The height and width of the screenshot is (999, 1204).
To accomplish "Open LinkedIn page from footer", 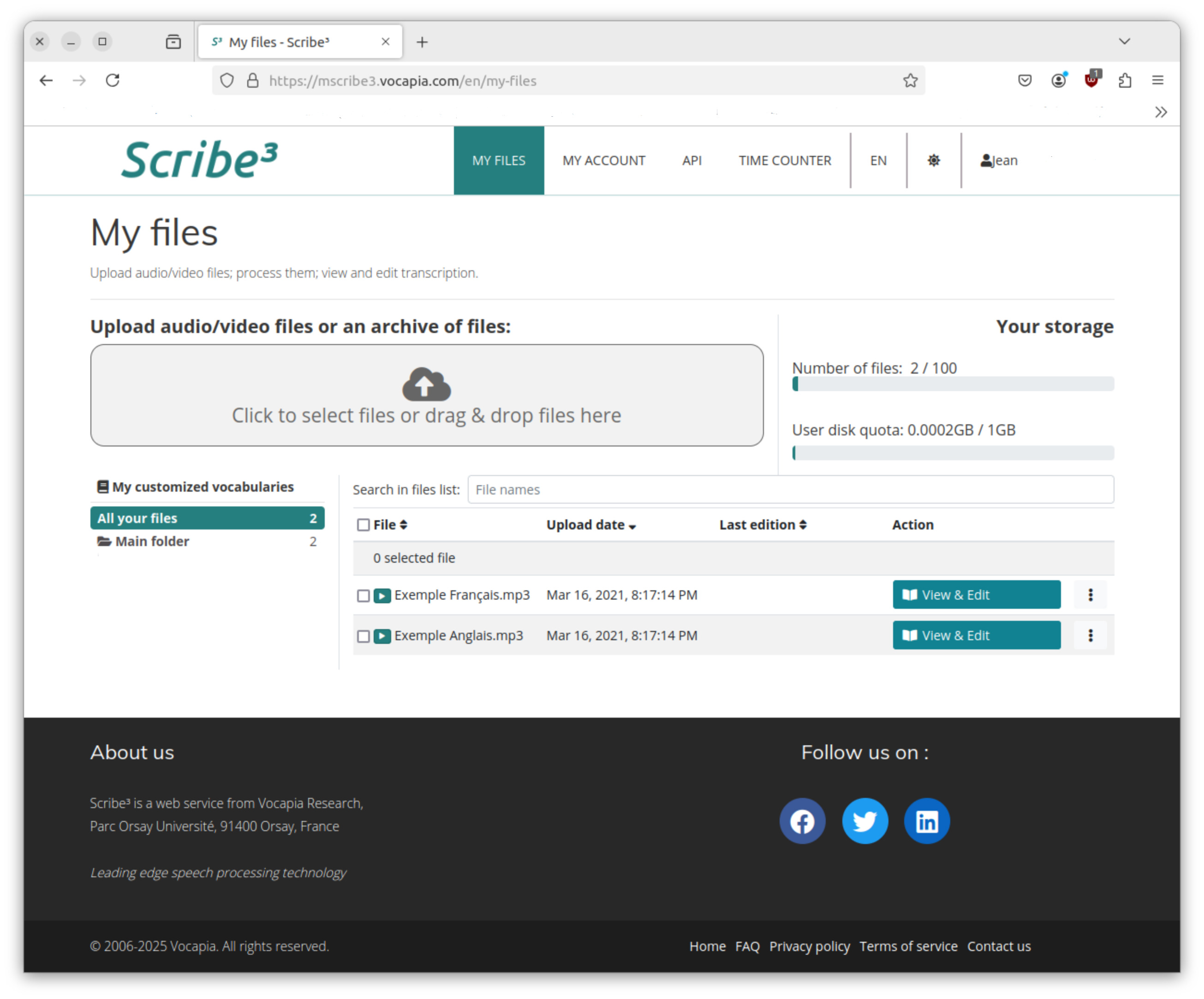I will pyautogui.click(x=927, y=822).
